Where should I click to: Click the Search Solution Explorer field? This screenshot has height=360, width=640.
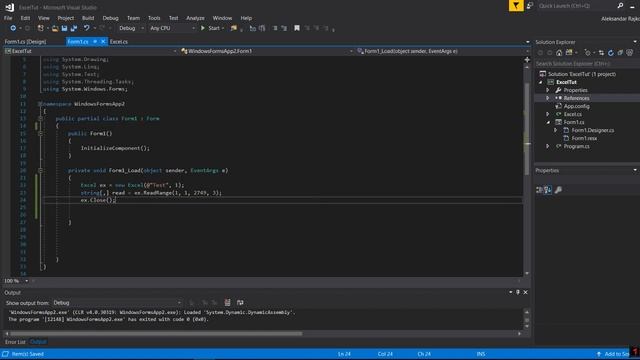pos(587,64)
